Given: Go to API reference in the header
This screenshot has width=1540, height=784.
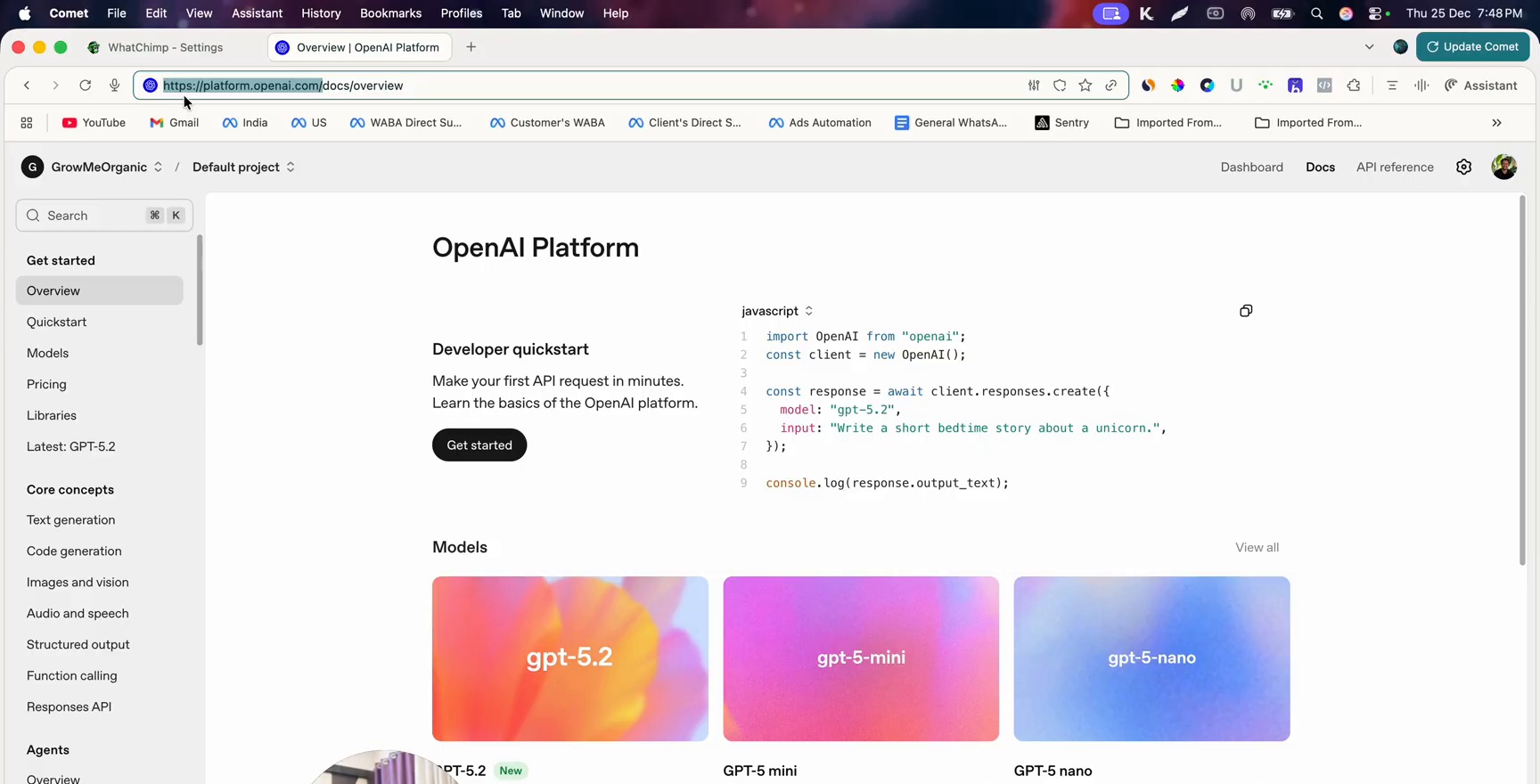Looking at the screenshot, I should pos(1395,167).
